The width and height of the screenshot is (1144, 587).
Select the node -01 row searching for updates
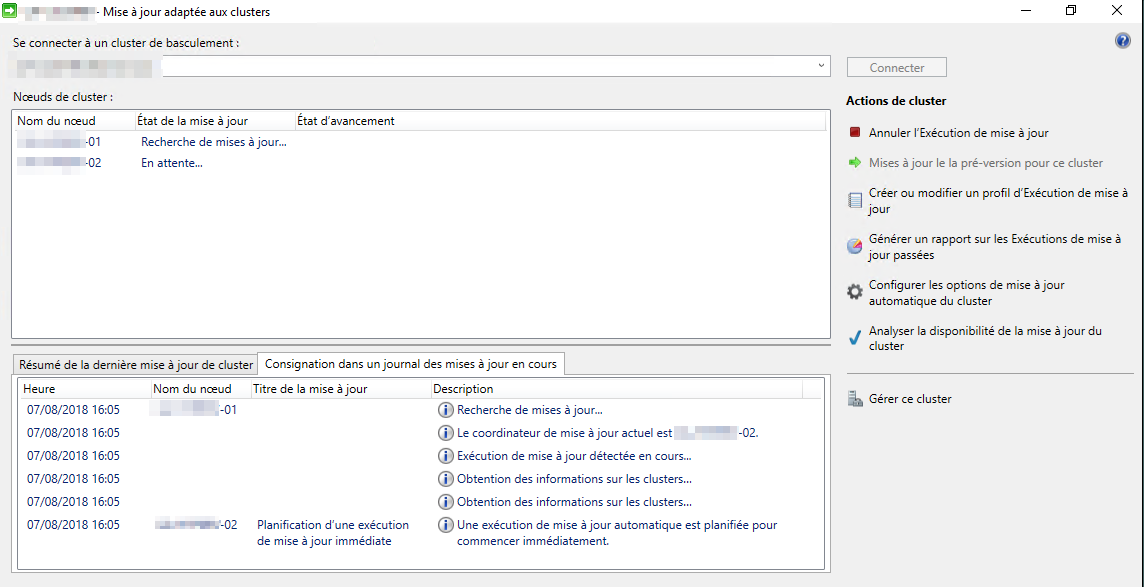pyautogui.click(x=213, y=142)
